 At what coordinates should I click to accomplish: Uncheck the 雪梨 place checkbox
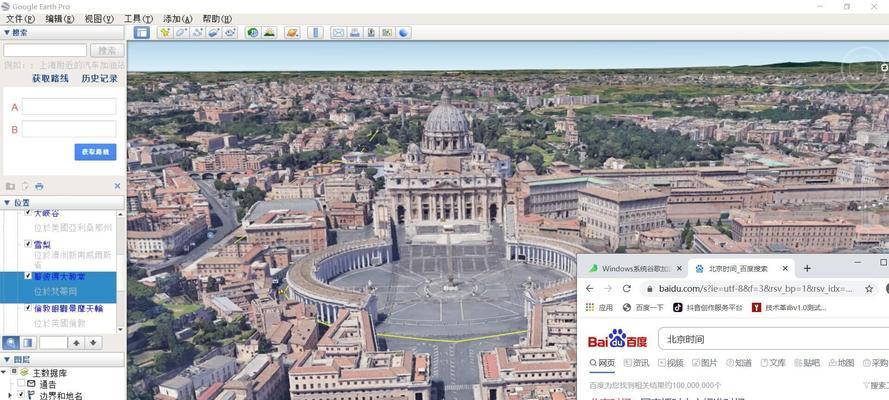[x=28, y=244]
